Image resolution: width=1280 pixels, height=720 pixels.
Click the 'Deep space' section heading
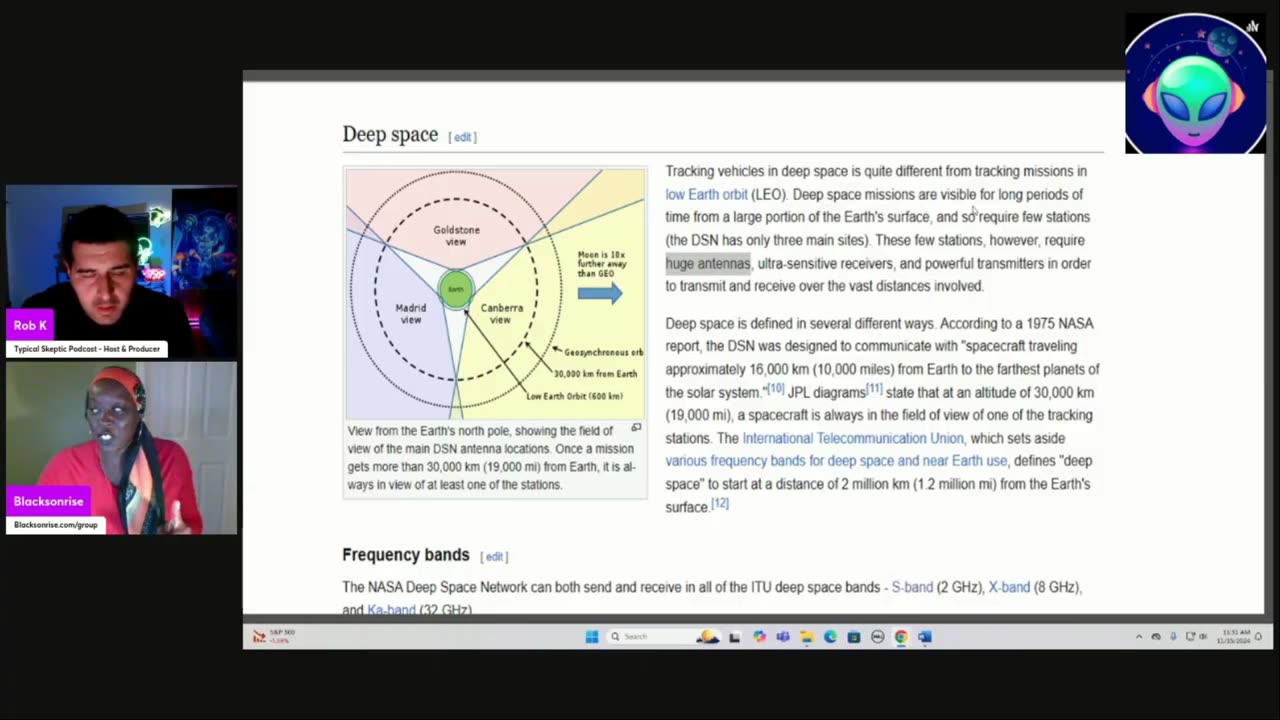[390, 134]
